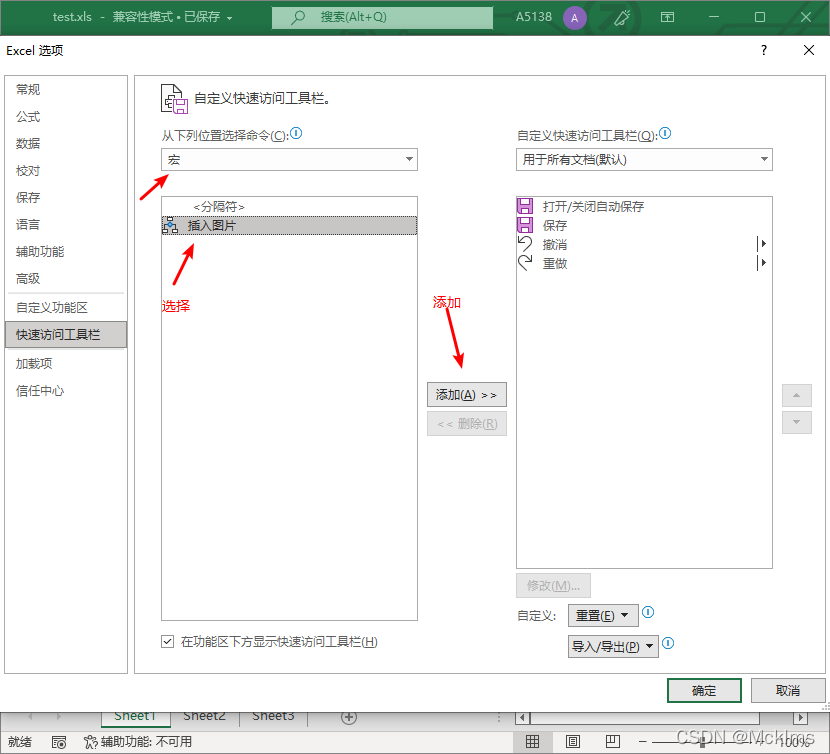The height and width of the screenshot is (754, 830).
Task: Click the purple 保存 disk icon
Action: [525, 225]
